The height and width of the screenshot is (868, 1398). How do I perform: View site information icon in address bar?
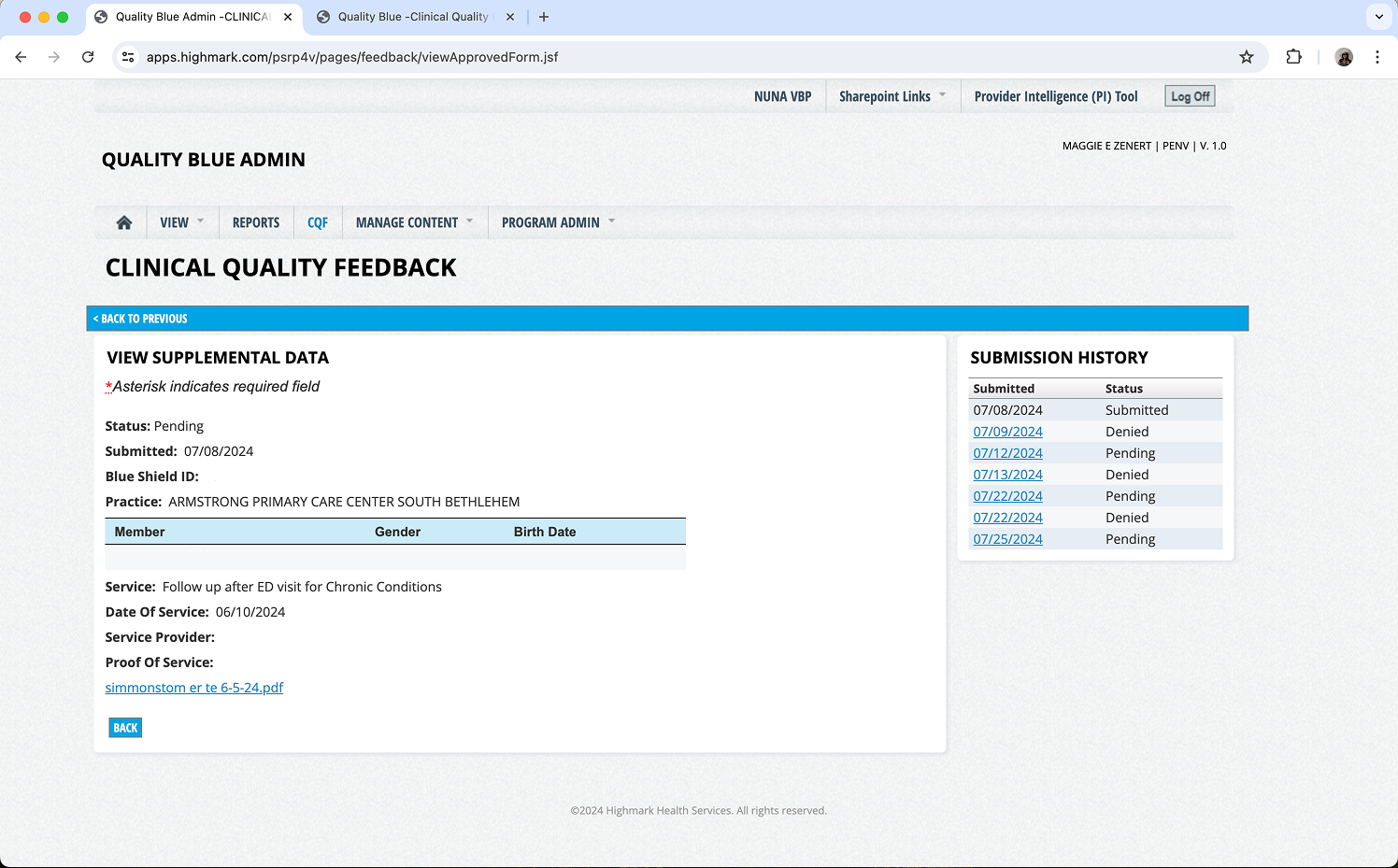129,57
